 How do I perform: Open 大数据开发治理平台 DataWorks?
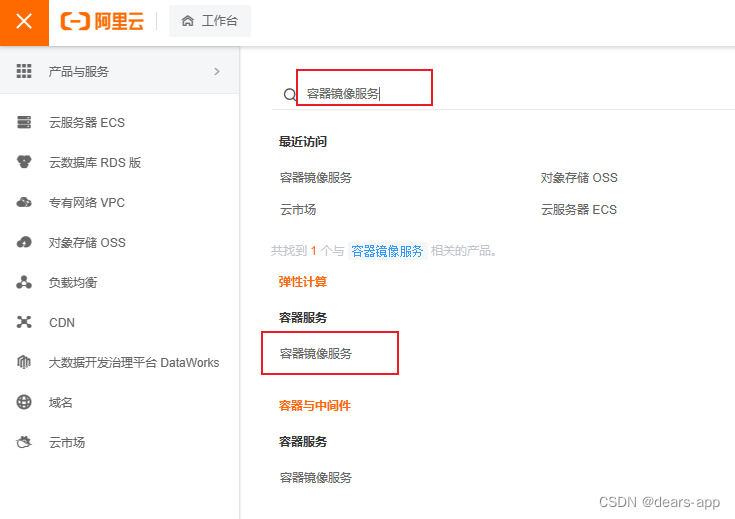(x=134, y=363)
